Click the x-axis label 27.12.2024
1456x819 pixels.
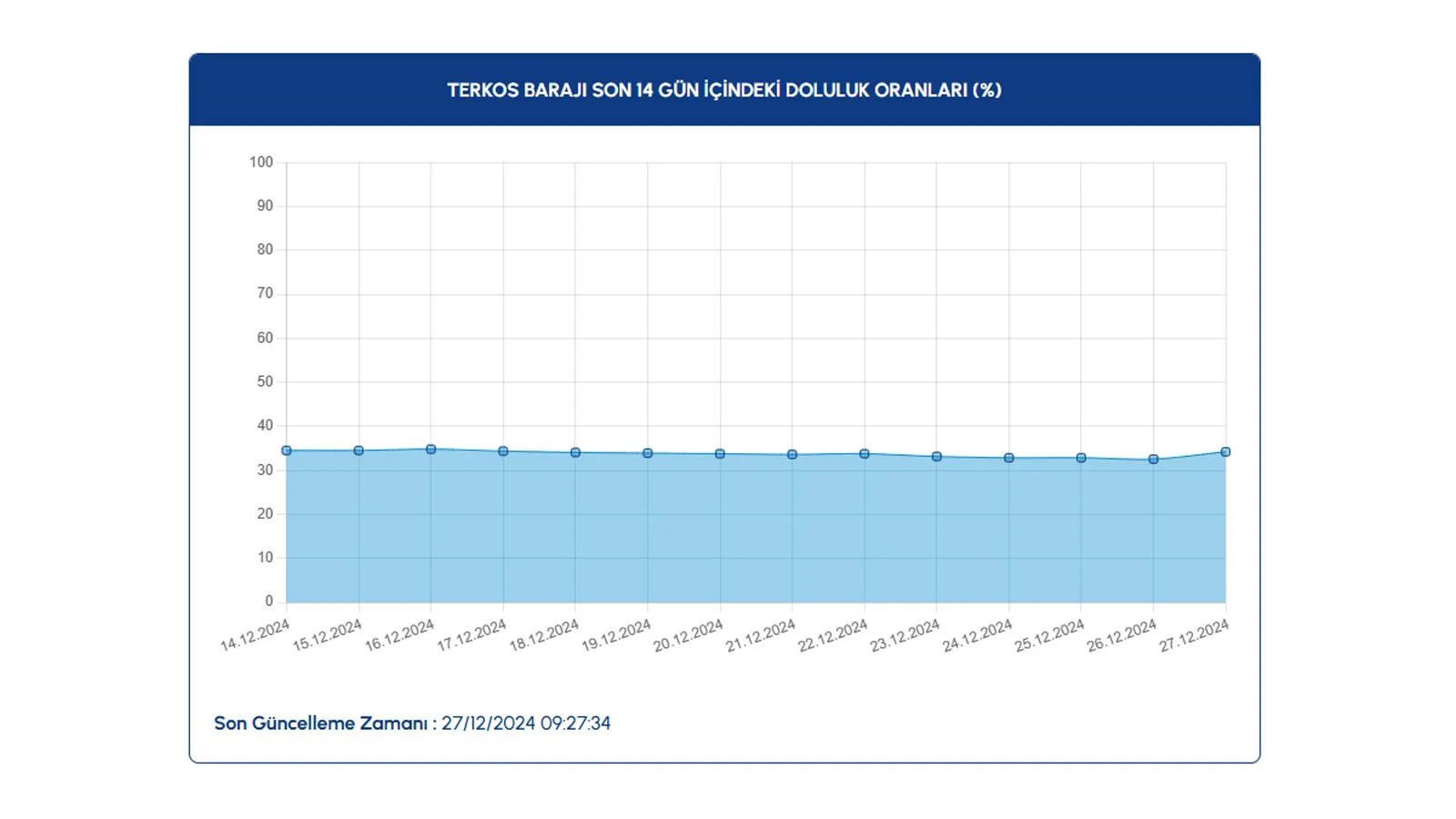[1194, 634]
